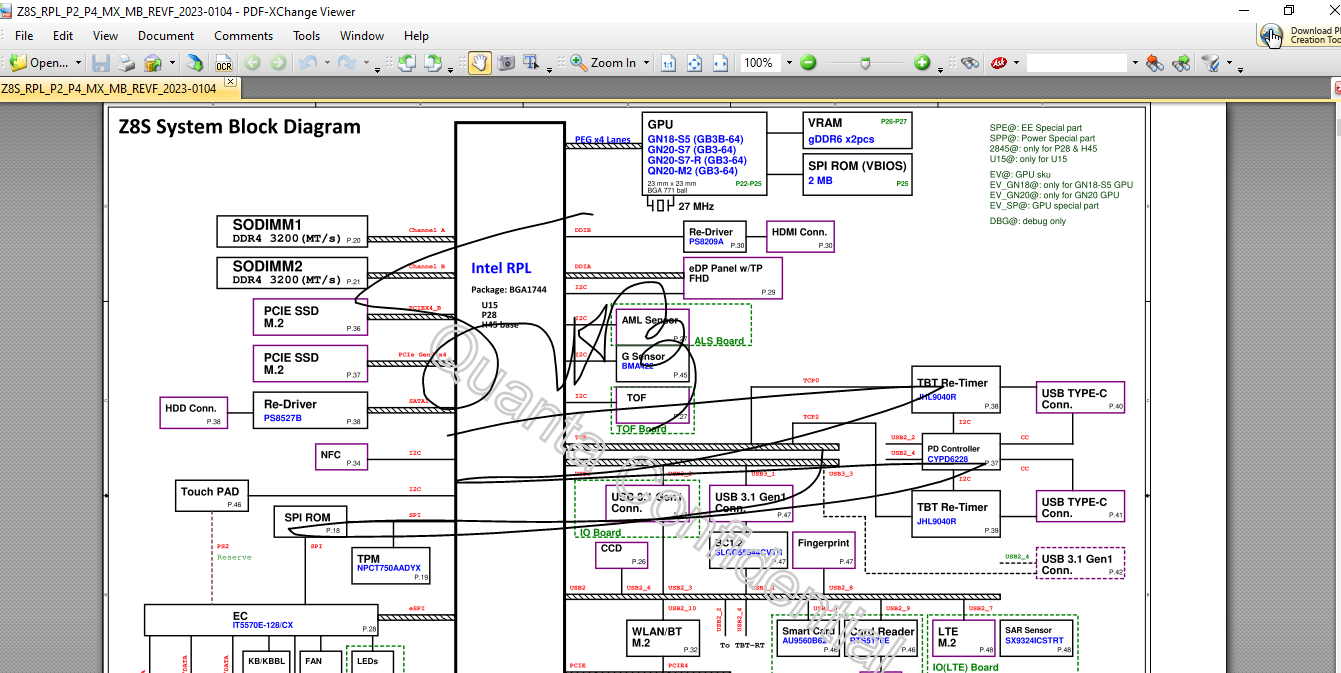Open the undo history dropdown
This screenshot has height=673, width=1341.
coord(325,63)
